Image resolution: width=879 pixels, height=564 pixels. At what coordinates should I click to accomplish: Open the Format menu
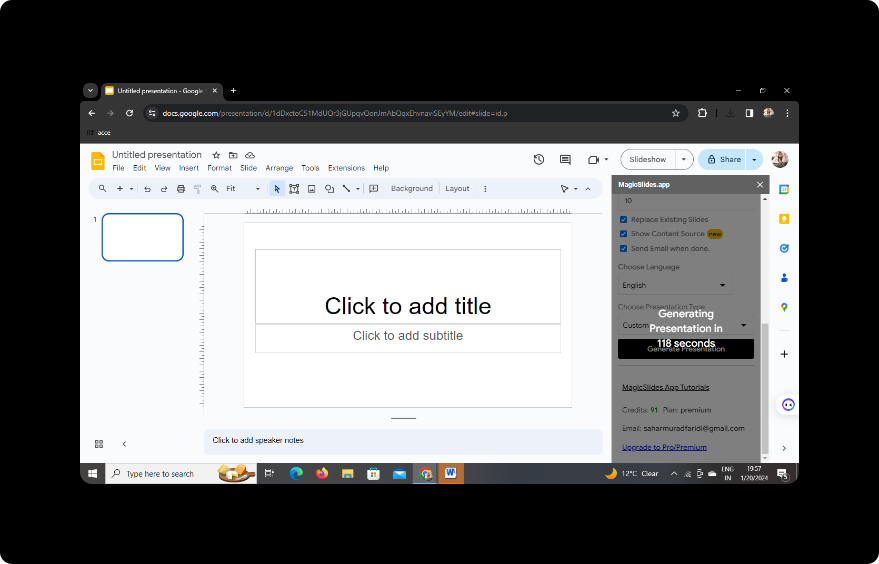pos(219,168)
